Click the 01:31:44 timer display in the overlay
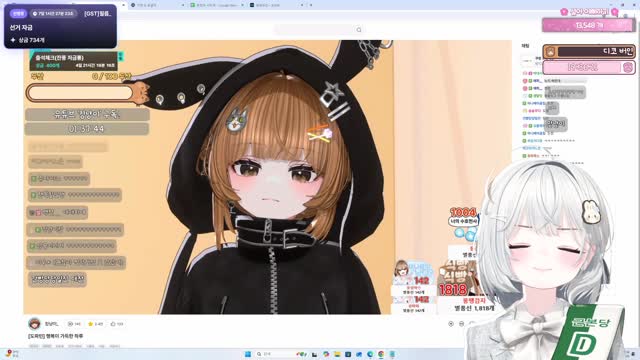 (x=87, y=129)
